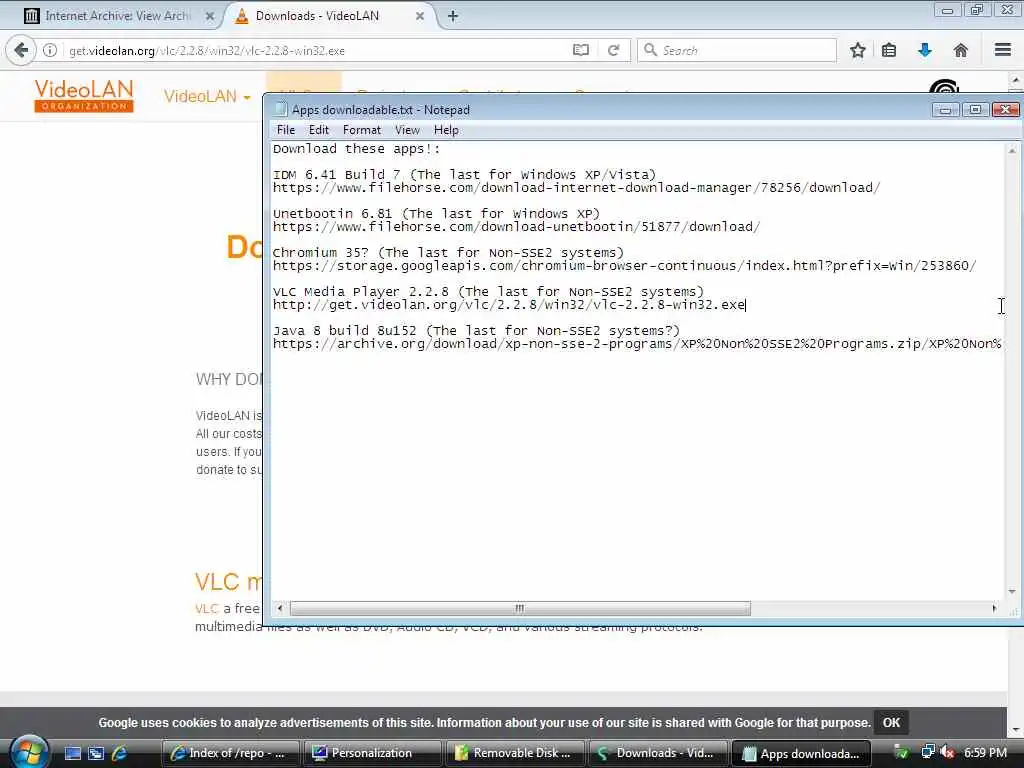Click the Java 8 build 8u152 line
This screenshot has width=1024, height=768.
pyautogui.click(x=476, y=331)
